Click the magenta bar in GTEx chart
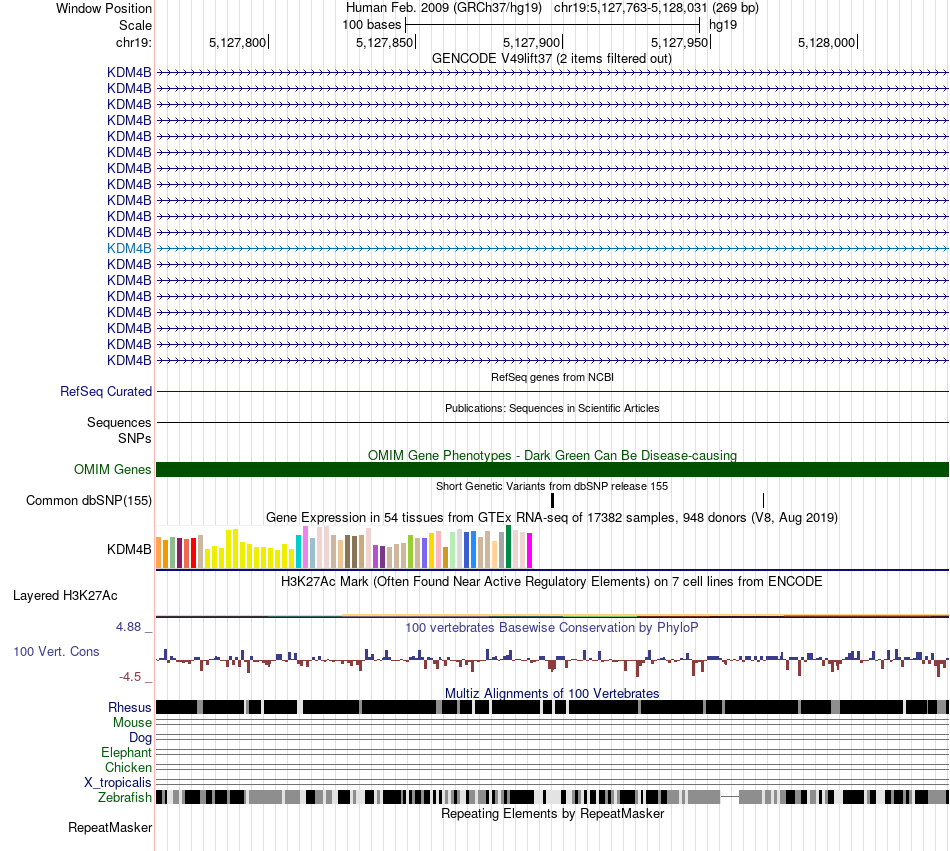 click(x=530, y=551)
